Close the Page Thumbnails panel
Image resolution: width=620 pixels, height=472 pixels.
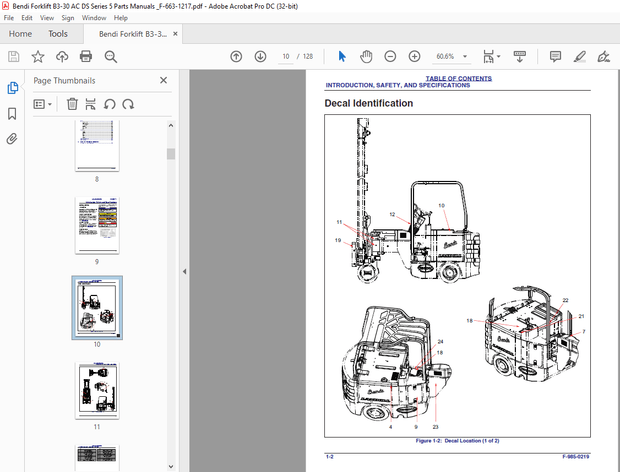163,80
